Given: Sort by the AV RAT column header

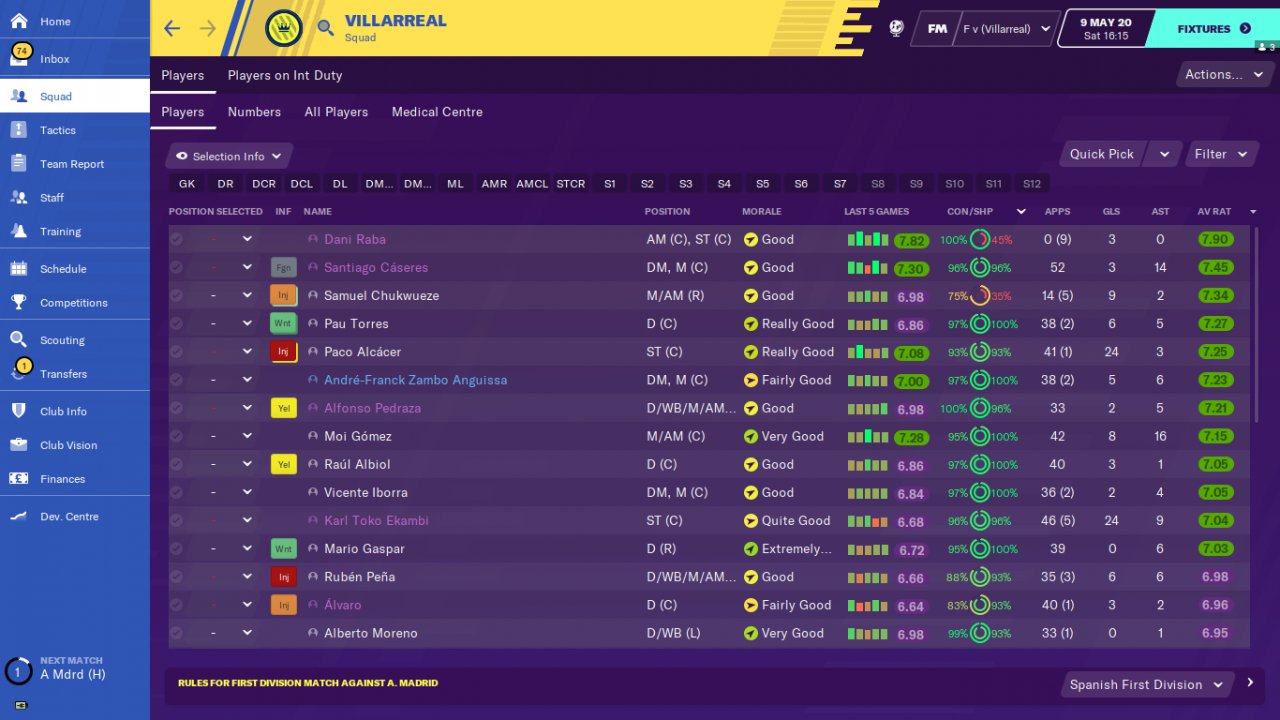Looking at the screenshot, I should pyautogui.click(x=1214, y=212).
